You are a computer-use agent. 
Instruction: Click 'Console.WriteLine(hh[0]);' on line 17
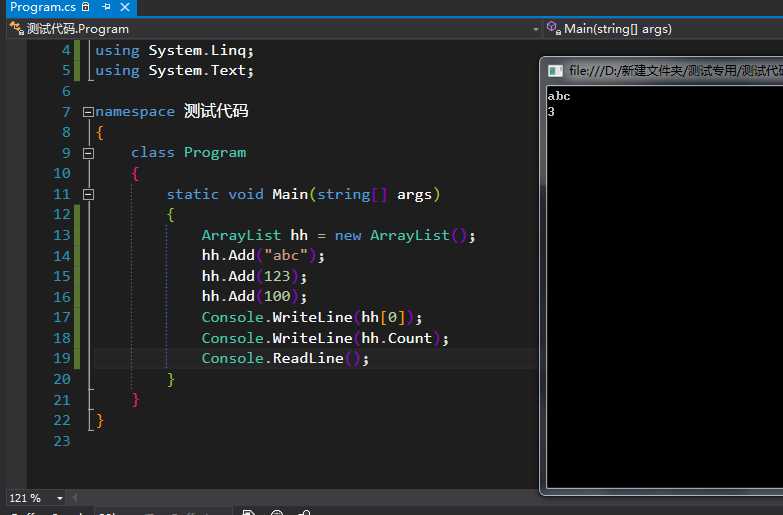tap(312, 318)
